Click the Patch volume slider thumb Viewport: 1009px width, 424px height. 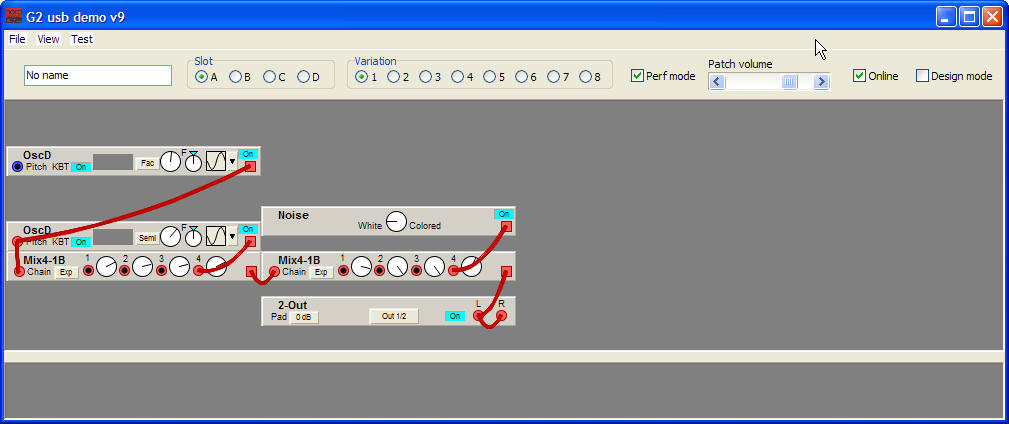coord(790,82)
